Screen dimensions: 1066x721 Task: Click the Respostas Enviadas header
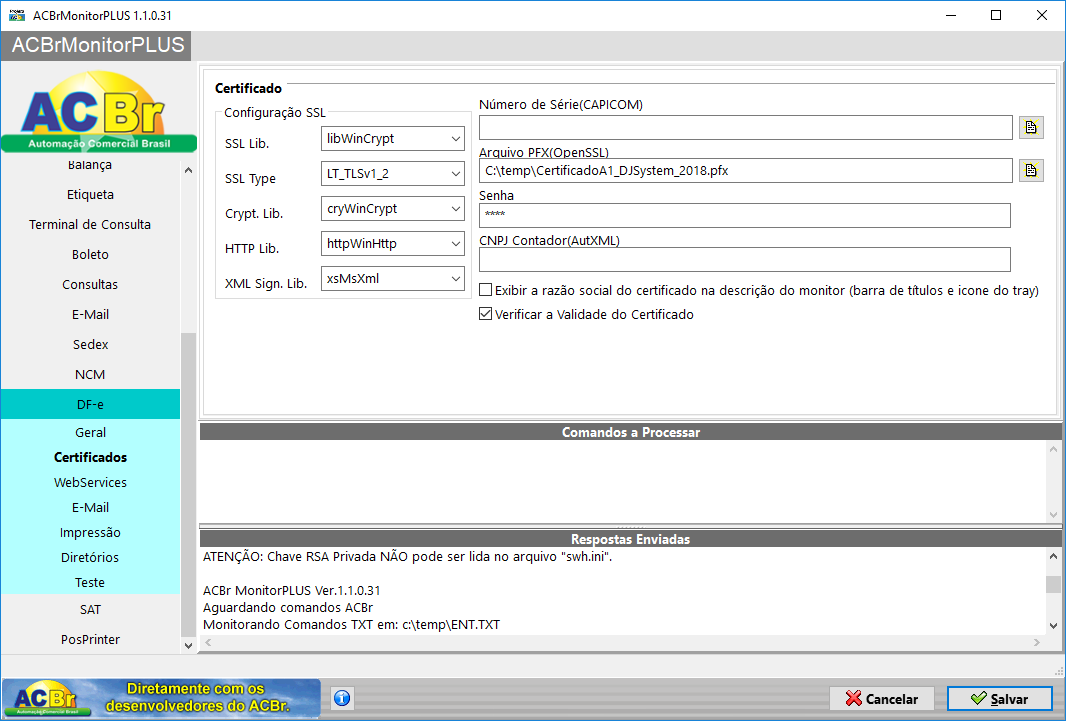630,539
